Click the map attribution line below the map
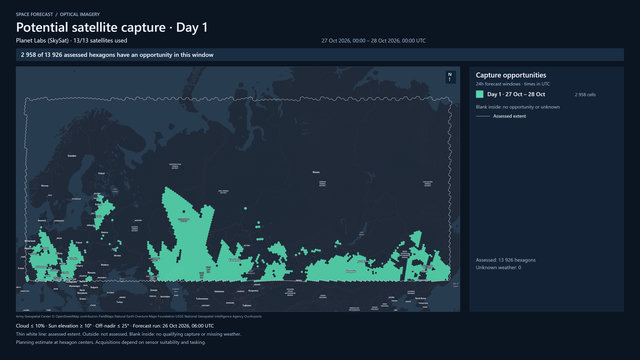The image size is (640, 360). 139,316
